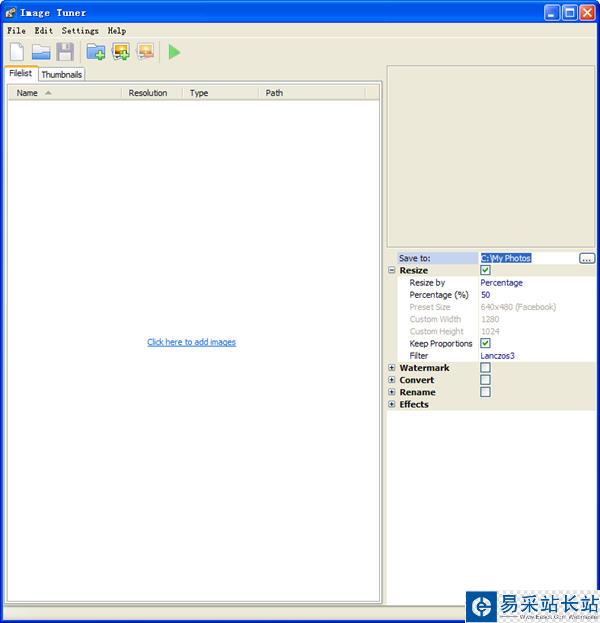Sort the list by the Type column
Screen dimensions: 600x623
pos(220,93)
